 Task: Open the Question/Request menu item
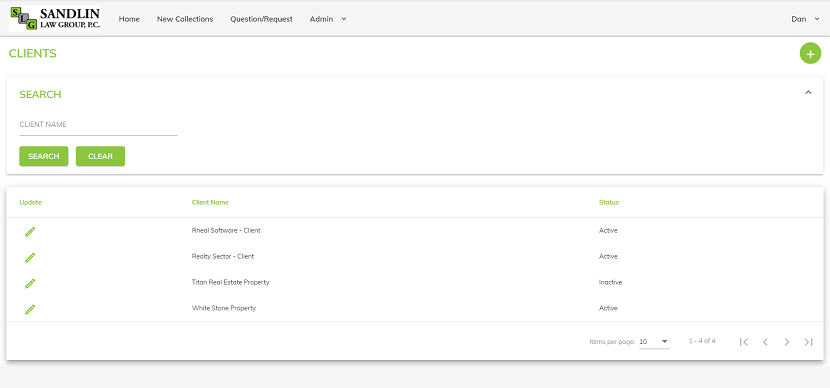coord(261,19)
